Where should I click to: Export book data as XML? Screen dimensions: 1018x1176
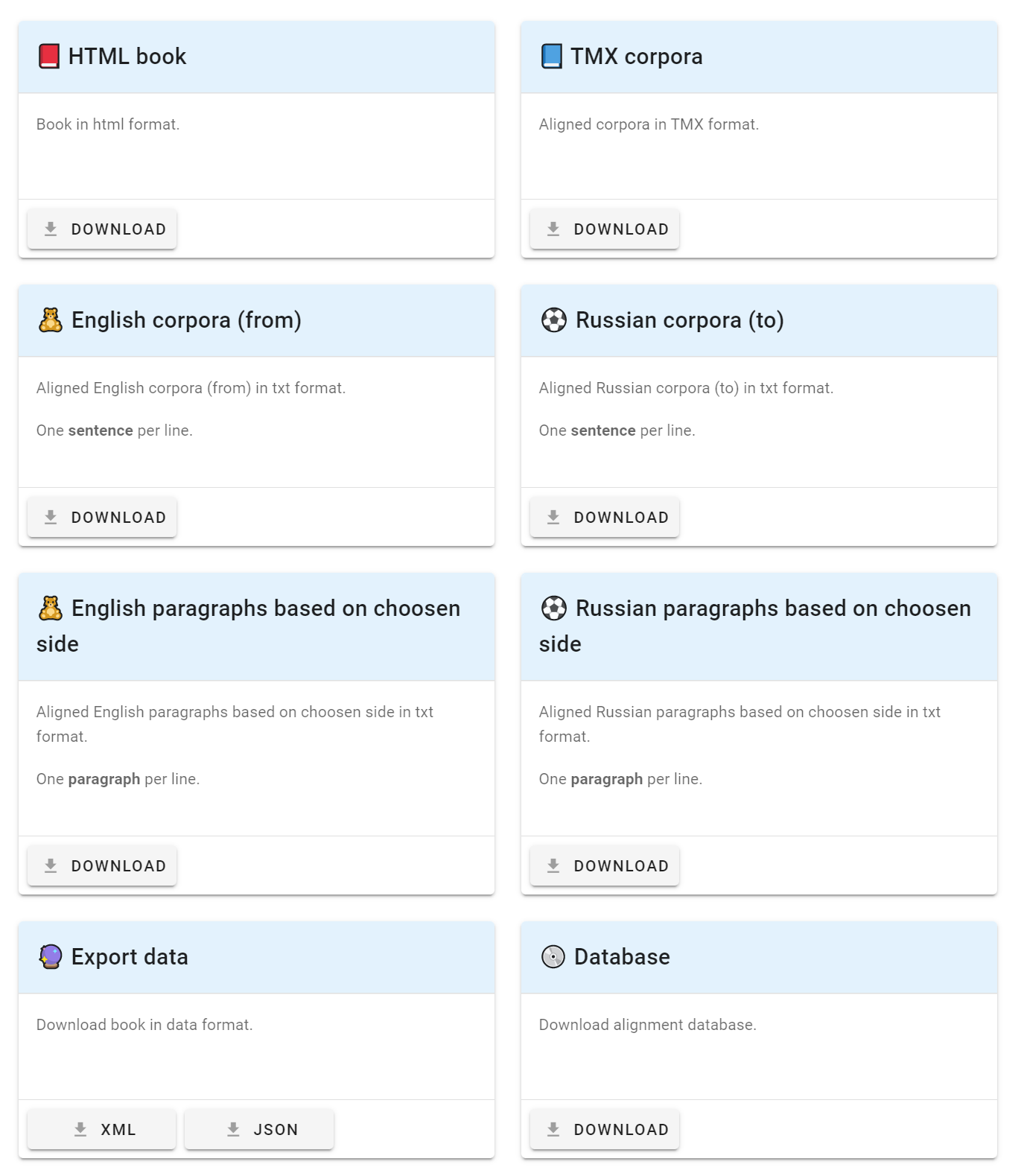click(x=102, y=1130)
